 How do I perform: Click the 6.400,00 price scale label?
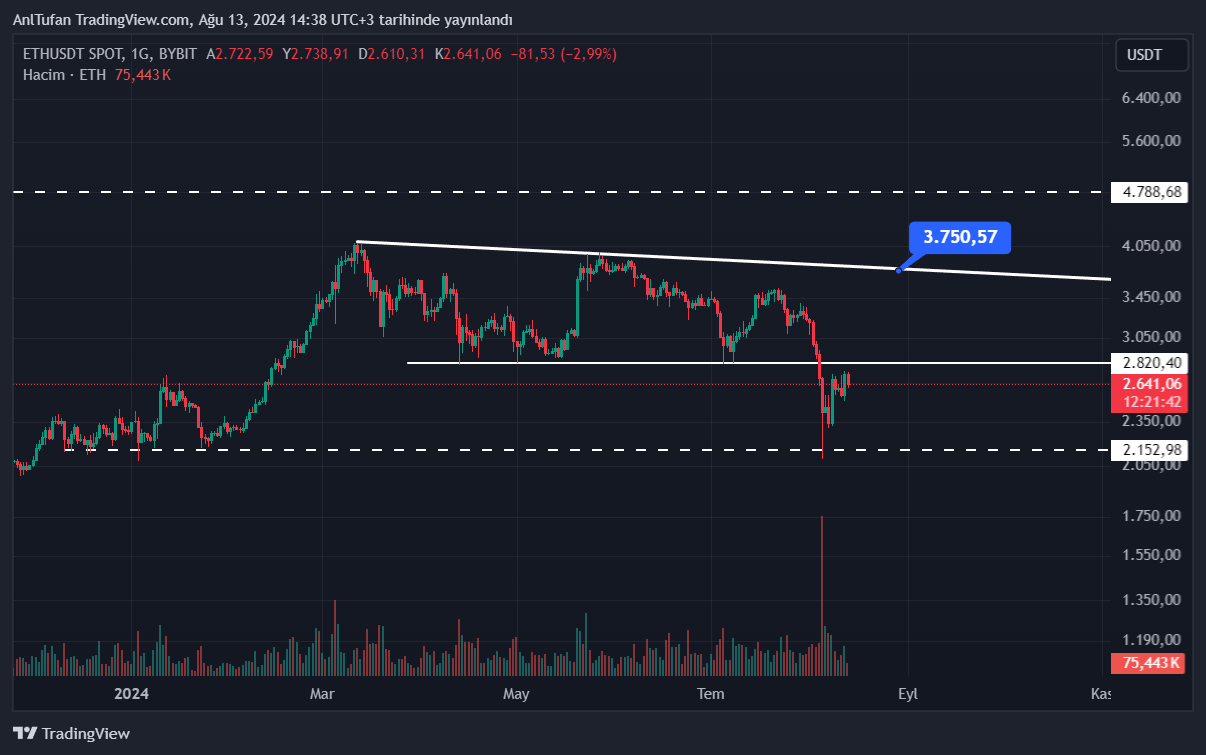(x=1152, y=98)
